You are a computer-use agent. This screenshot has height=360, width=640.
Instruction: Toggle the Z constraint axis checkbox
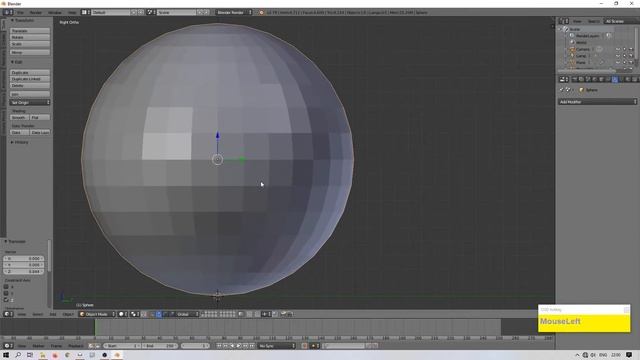tap(6, 300)
